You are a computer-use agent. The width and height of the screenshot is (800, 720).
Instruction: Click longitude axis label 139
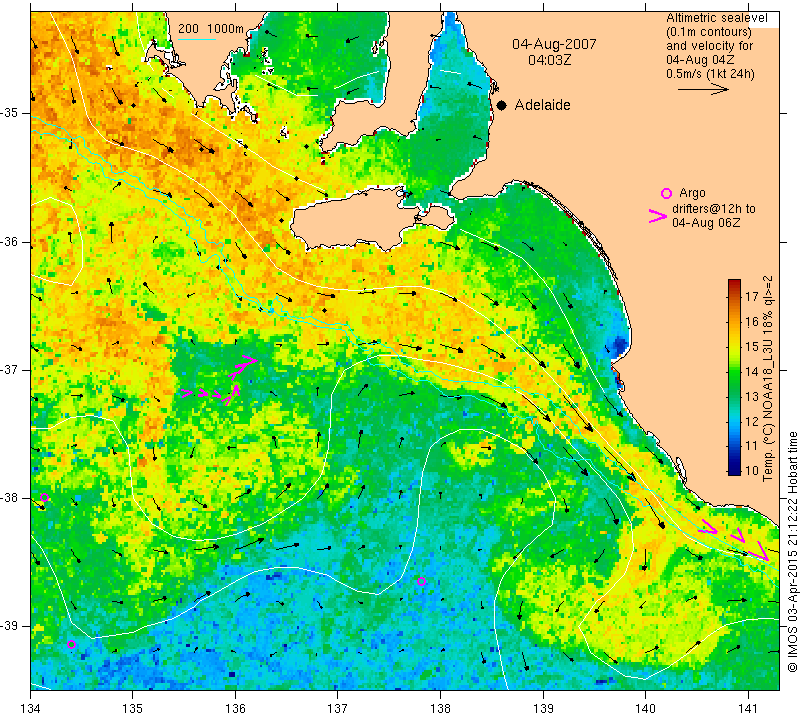(x=543, y=708)
